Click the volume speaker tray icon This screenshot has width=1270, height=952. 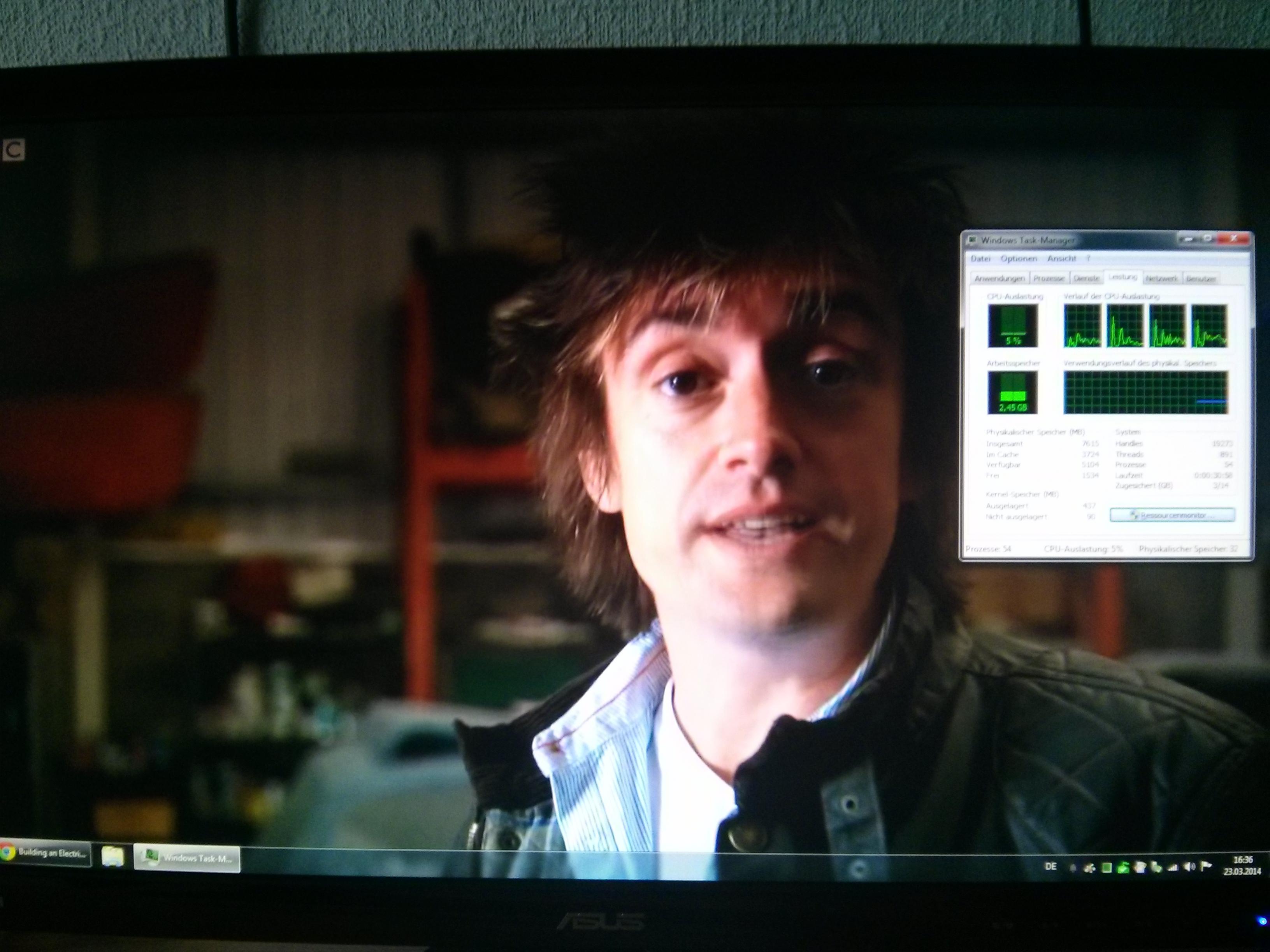tap(1189, 866)
